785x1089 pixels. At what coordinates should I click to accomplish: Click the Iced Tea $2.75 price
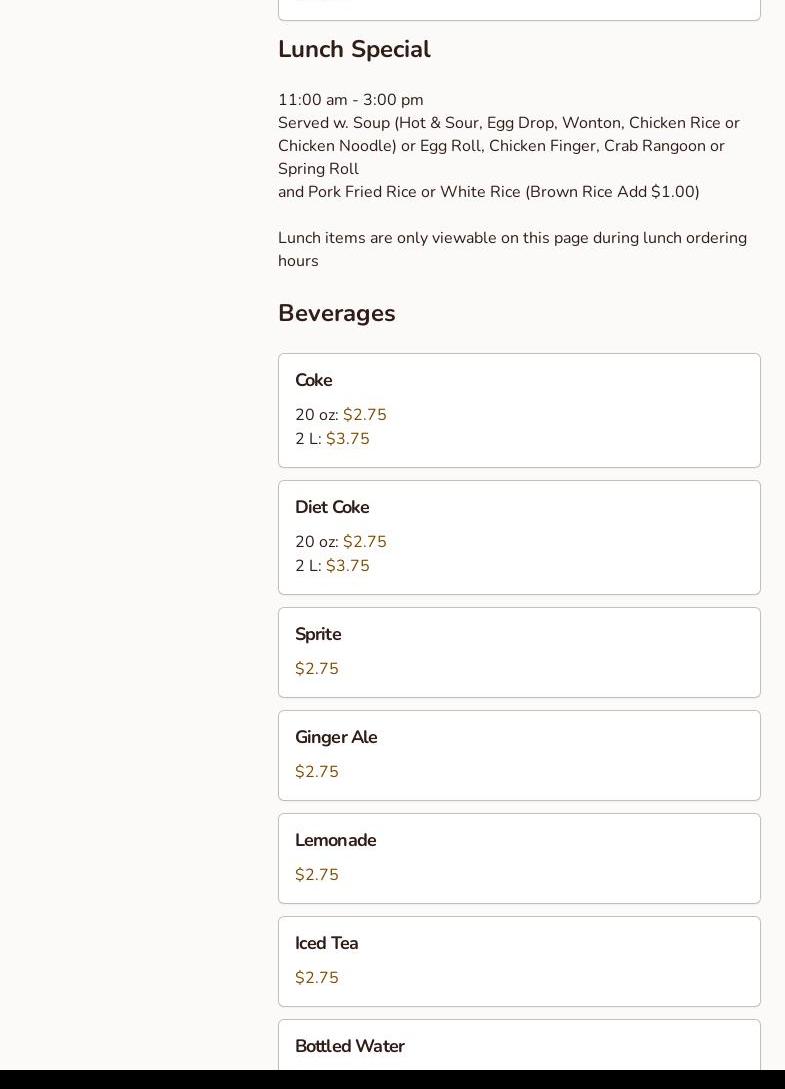[x=317, y=978]
